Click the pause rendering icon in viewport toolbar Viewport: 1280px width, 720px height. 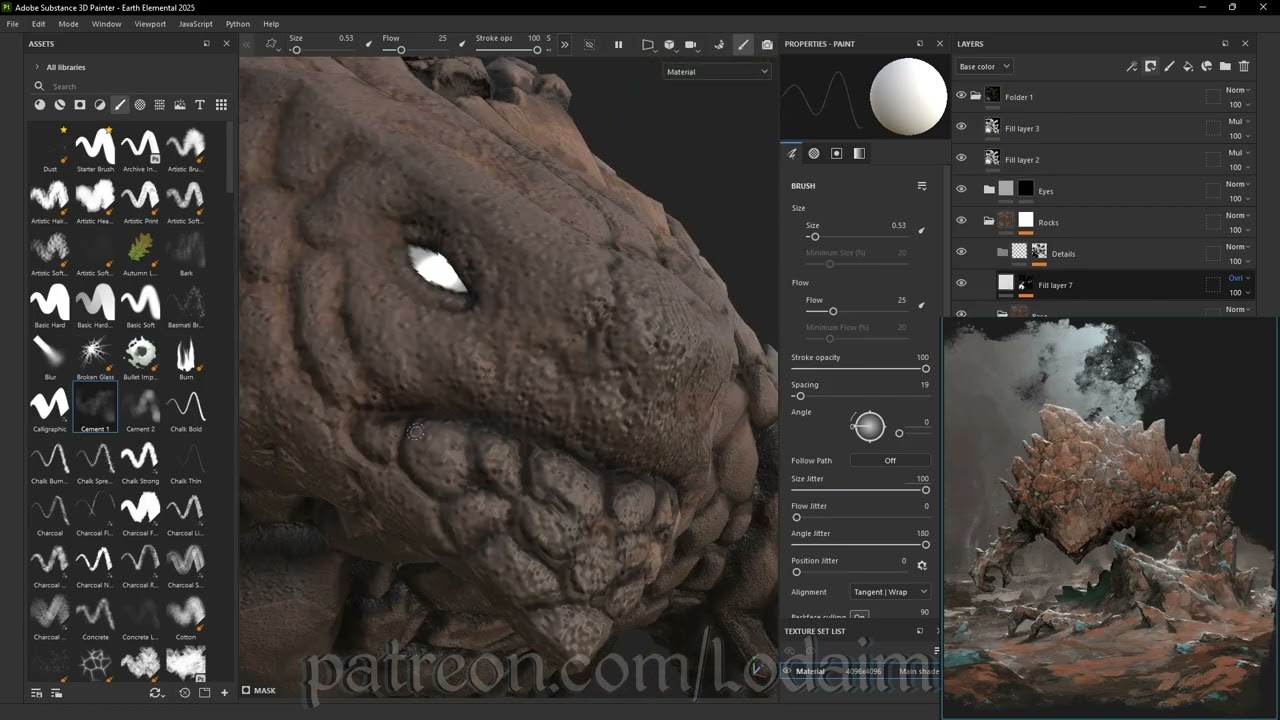coord(618,44)
